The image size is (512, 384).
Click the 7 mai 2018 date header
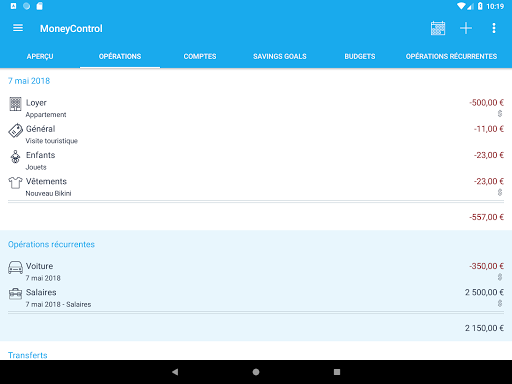pyautogui.click(x=29, y=81)
